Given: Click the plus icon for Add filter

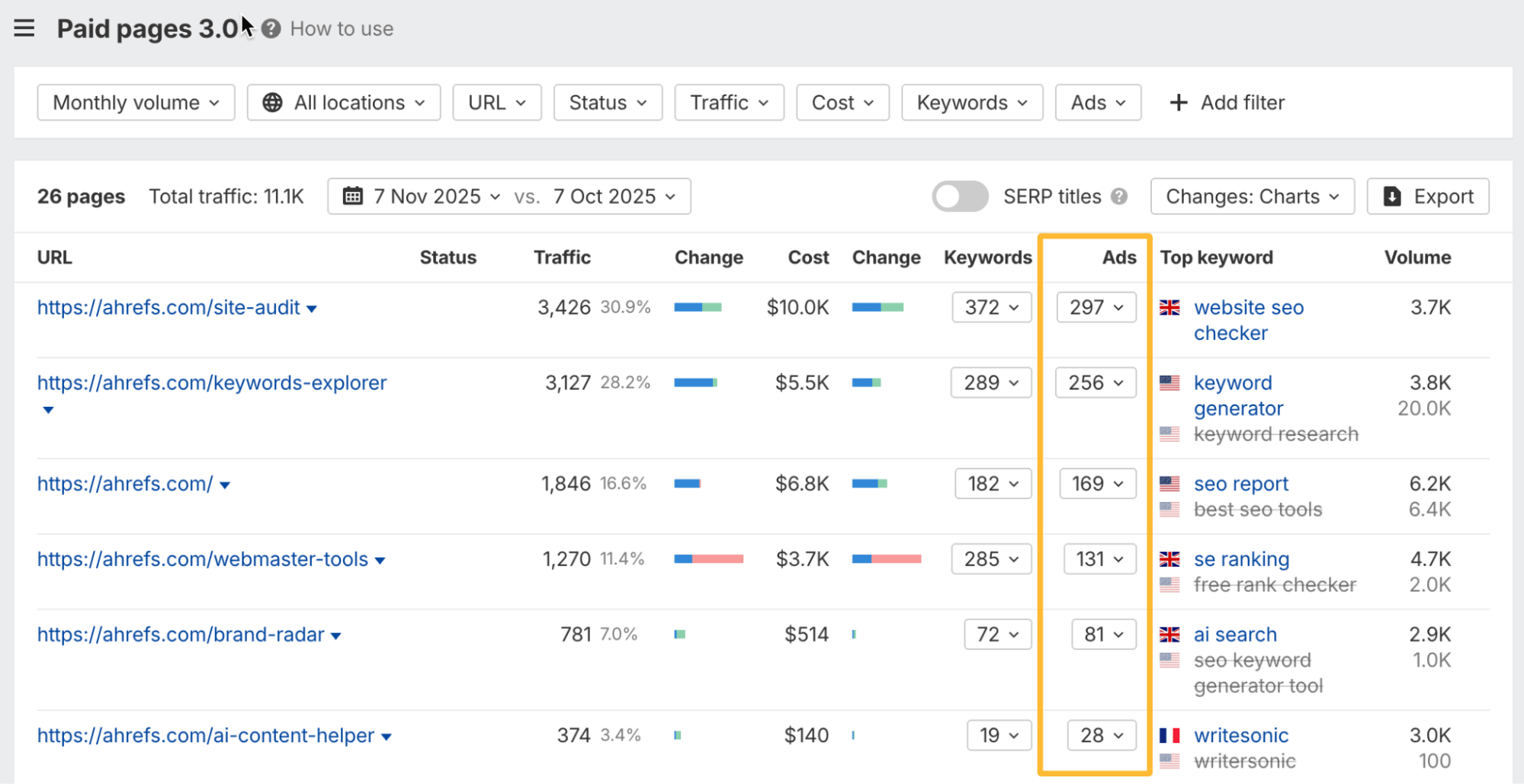Looking at the screenshot, I should 1178,103.
